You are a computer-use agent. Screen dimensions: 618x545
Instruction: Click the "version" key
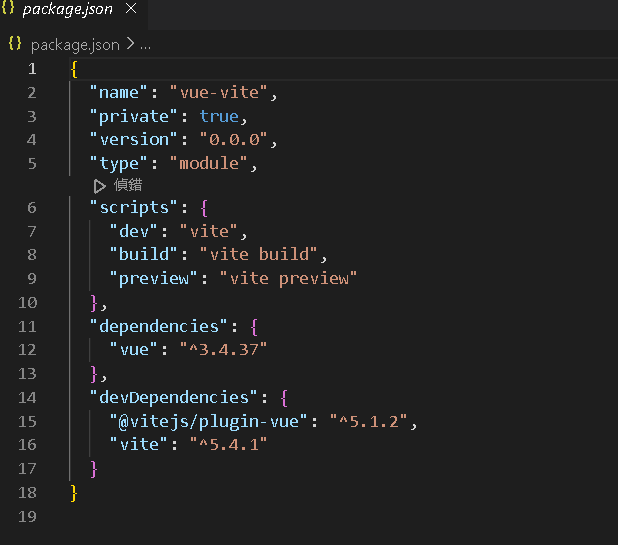(x=134, y=140)
